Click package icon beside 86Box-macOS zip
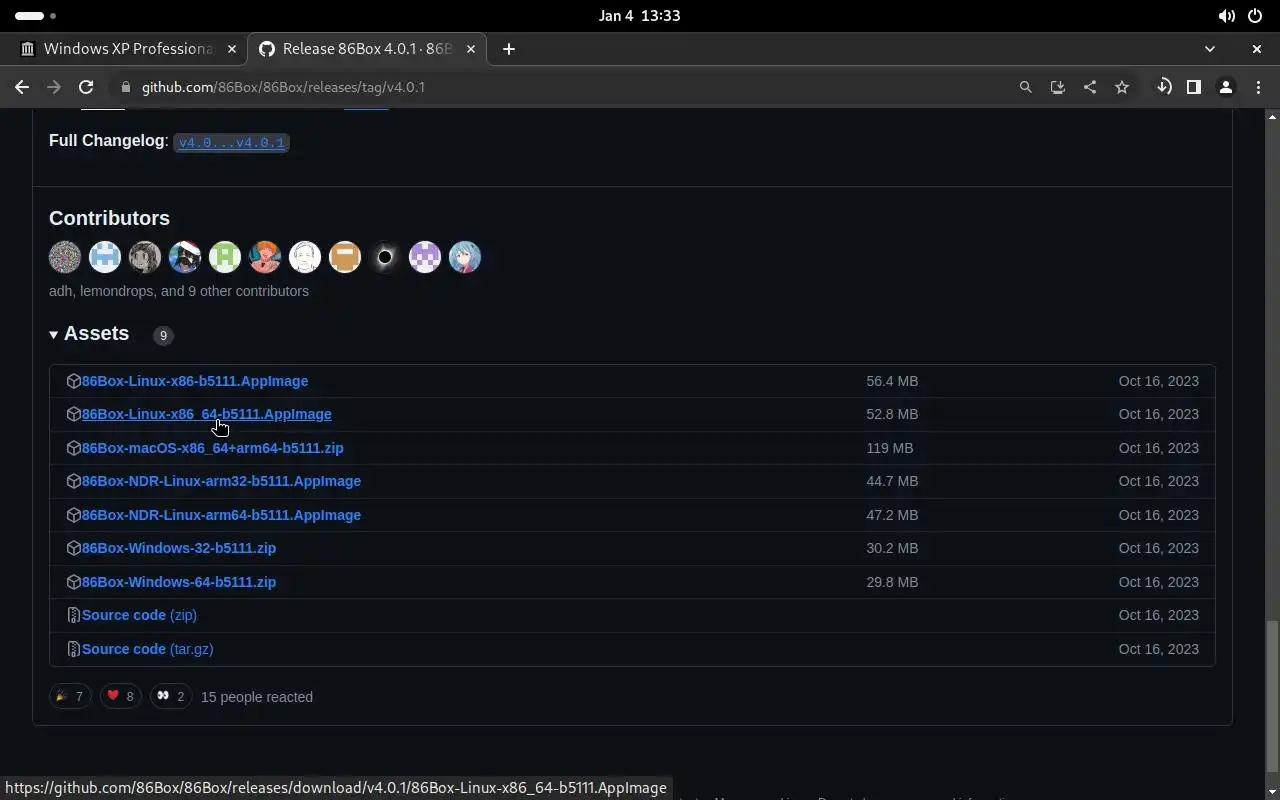This screenshot has width=1280, height=800. 73,448
